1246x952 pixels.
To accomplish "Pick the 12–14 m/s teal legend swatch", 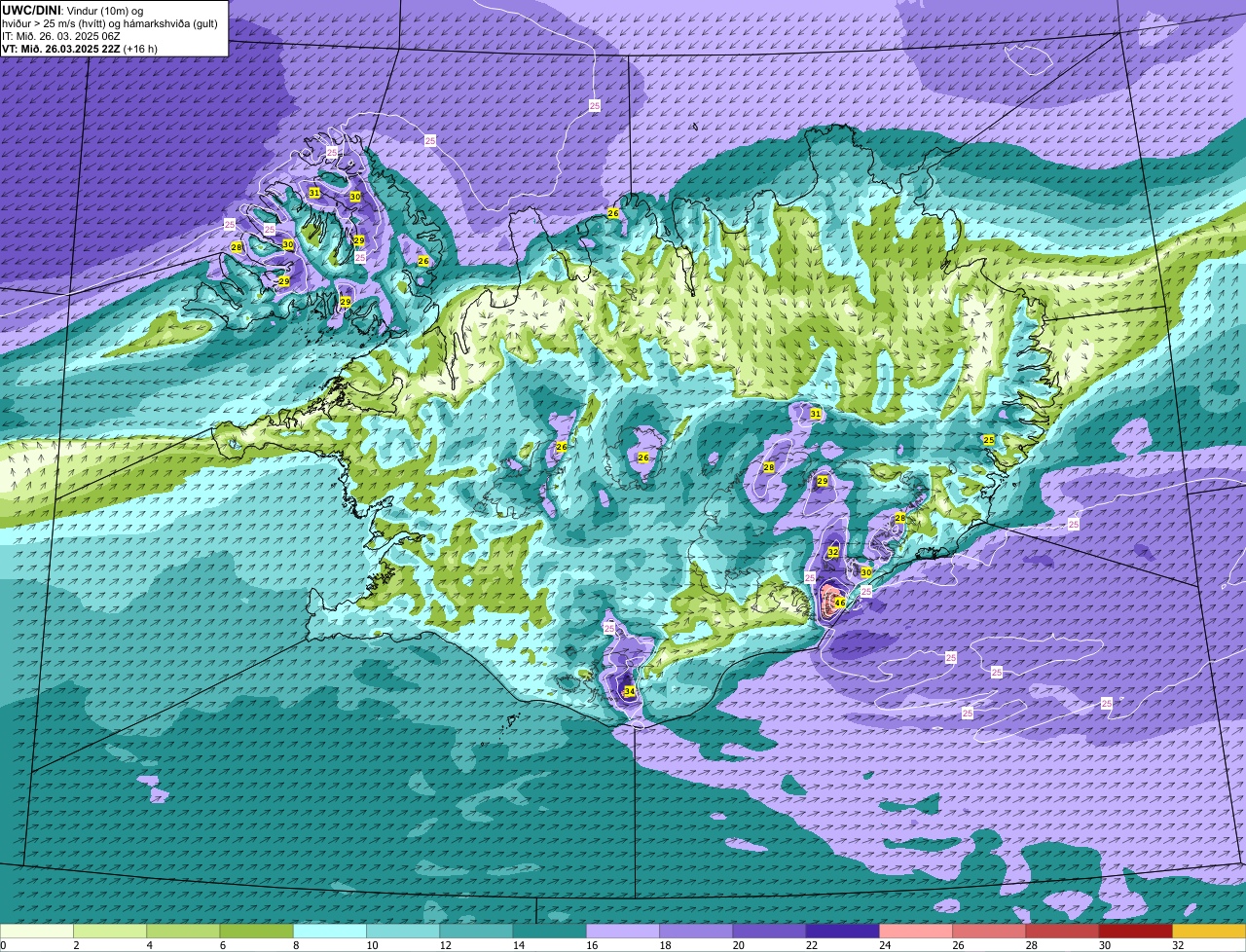I will coord(476,931).
